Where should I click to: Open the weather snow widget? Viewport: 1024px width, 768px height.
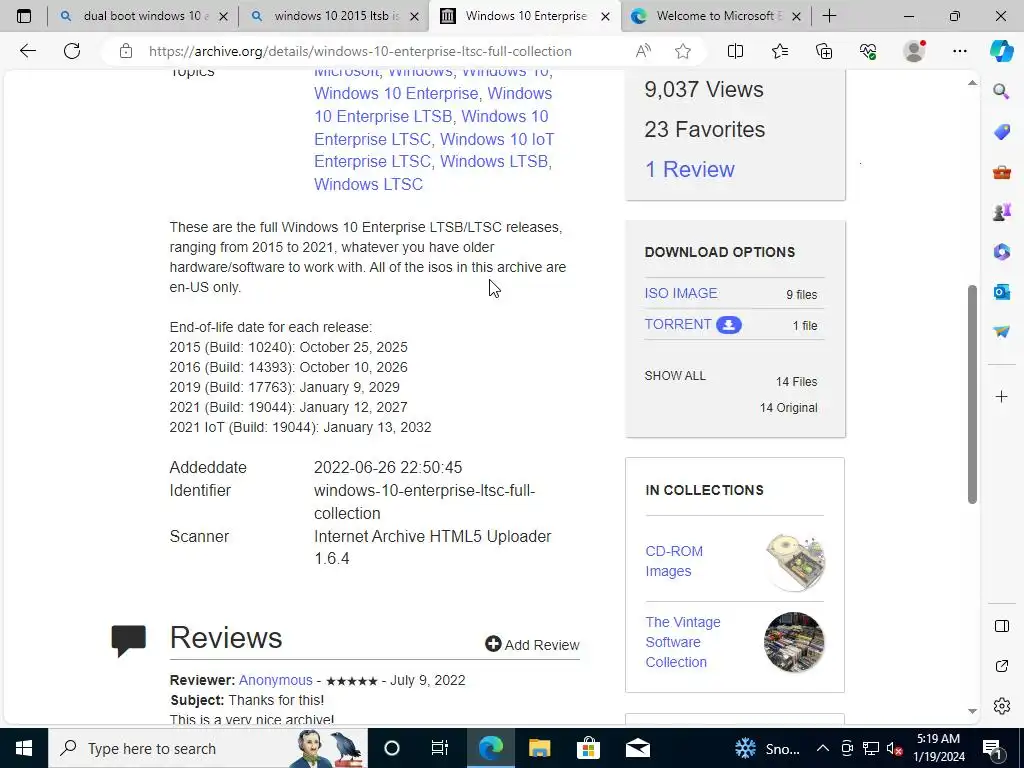pos(768,748)
